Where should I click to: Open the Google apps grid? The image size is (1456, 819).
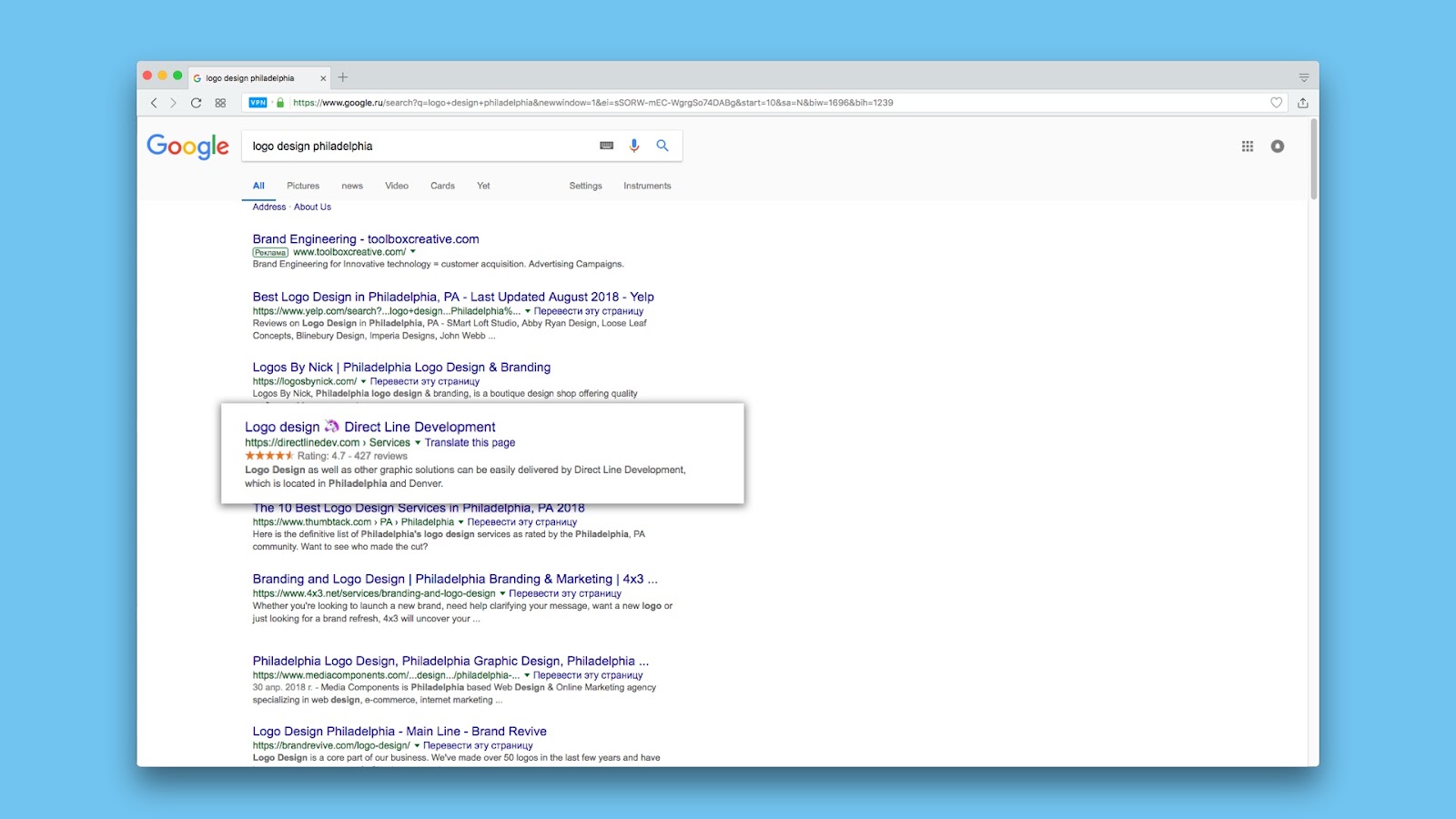click(1248, 147)
